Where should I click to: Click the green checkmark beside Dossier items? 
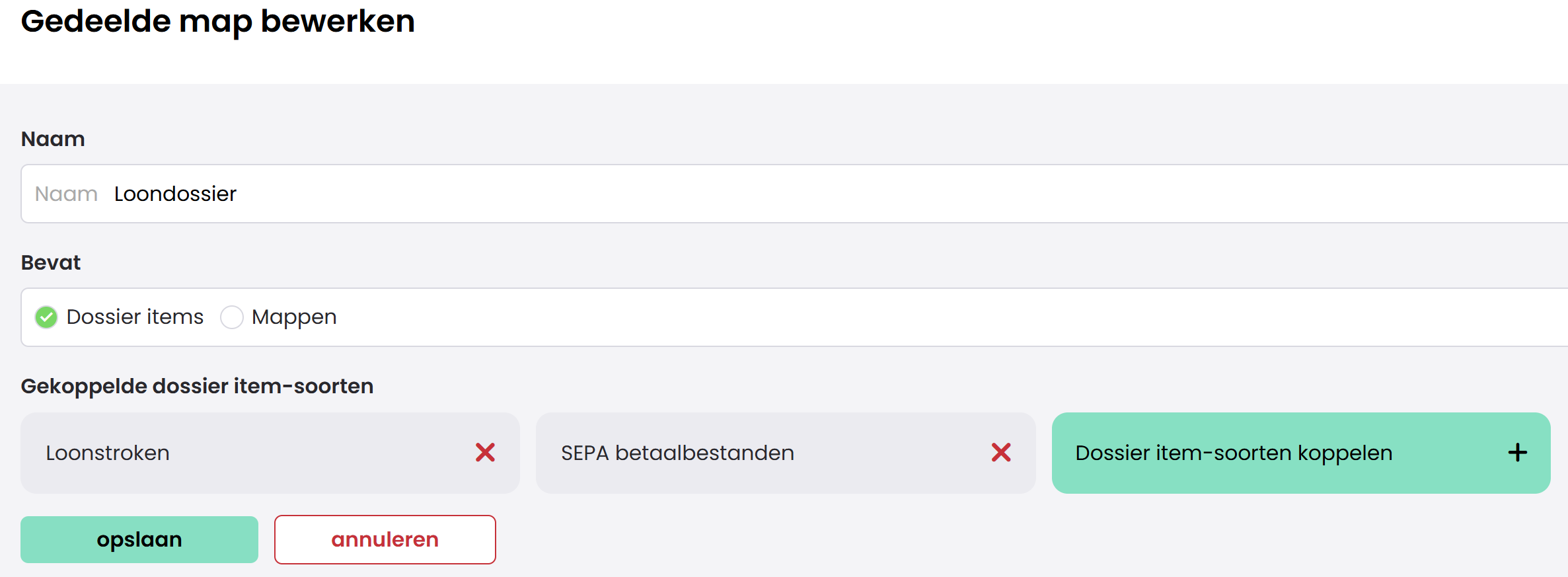pyautogui.click(x=46, y=317)
